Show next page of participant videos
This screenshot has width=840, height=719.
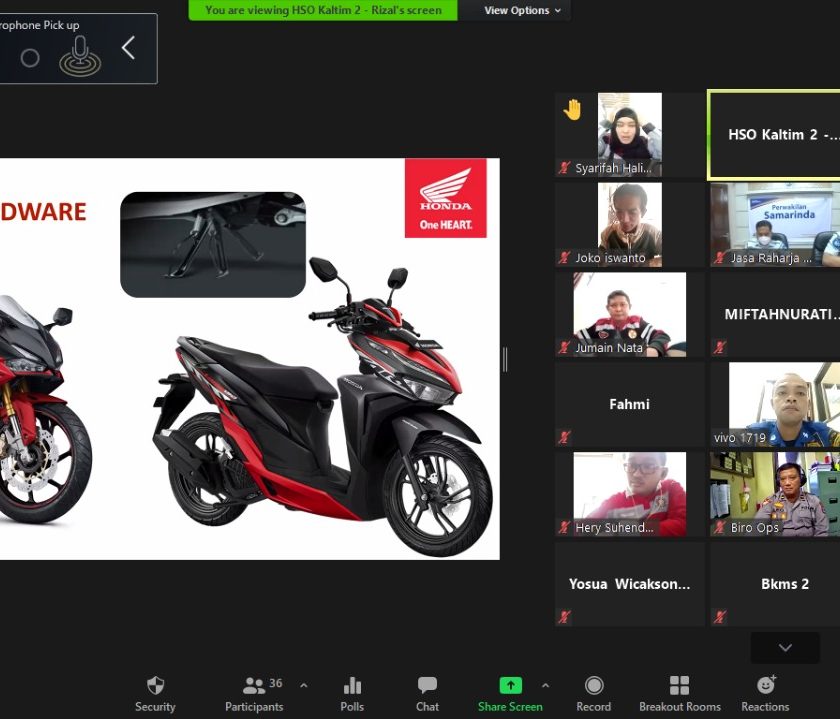pos(785,648)
